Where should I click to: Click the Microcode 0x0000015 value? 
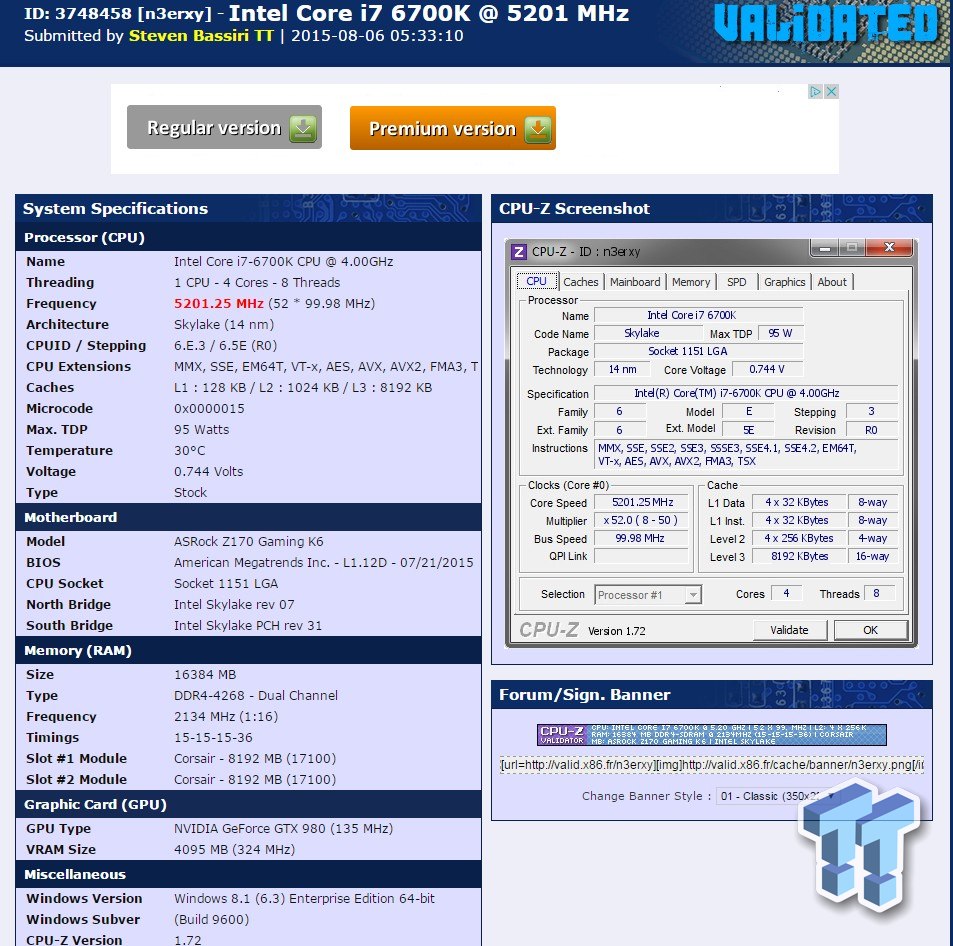(209, 409)
